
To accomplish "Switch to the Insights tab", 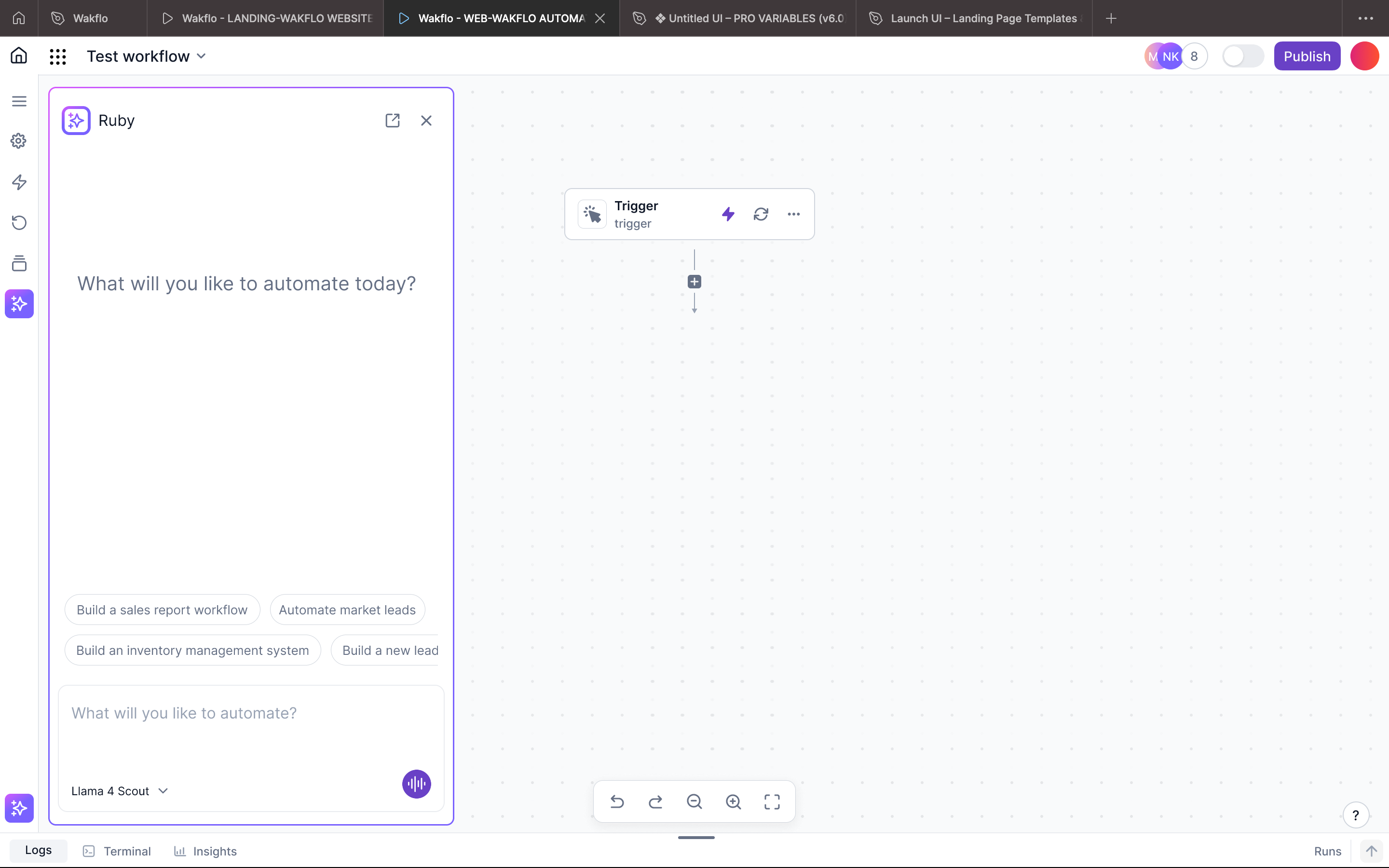I will click(205, 851).
